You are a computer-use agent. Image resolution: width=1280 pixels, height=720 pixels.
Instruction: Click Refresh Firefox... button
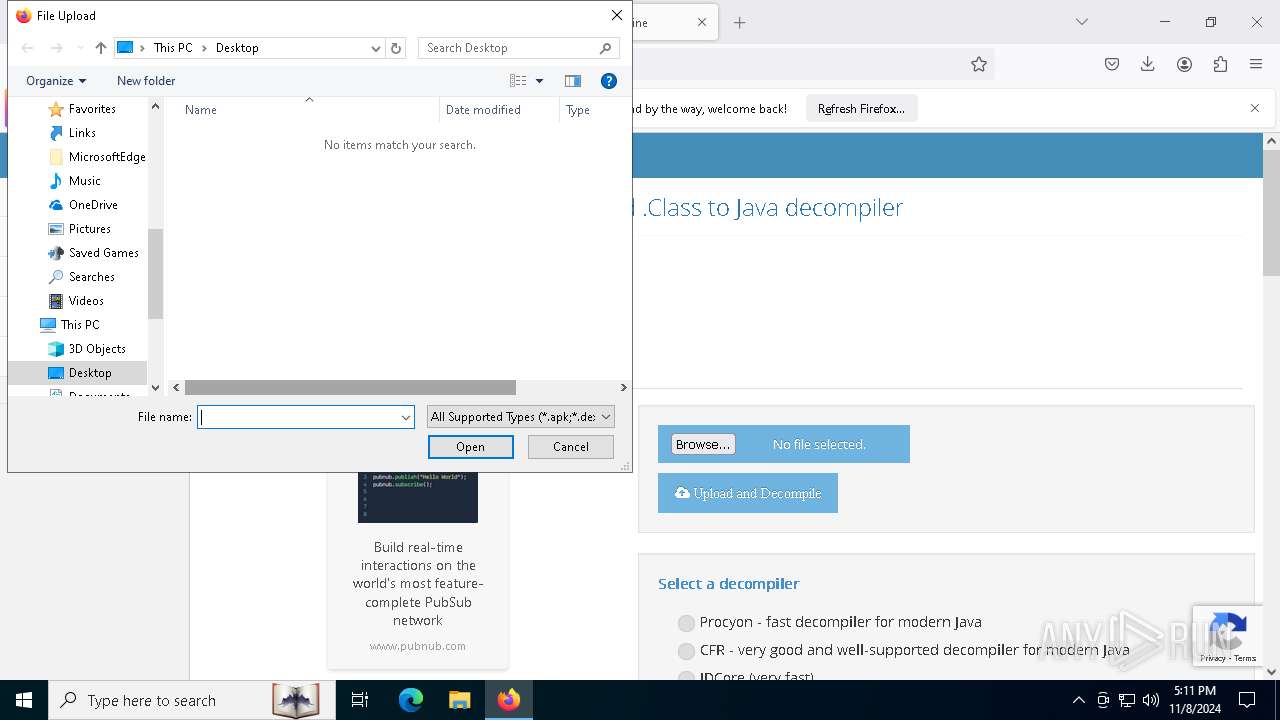(861, 108)
